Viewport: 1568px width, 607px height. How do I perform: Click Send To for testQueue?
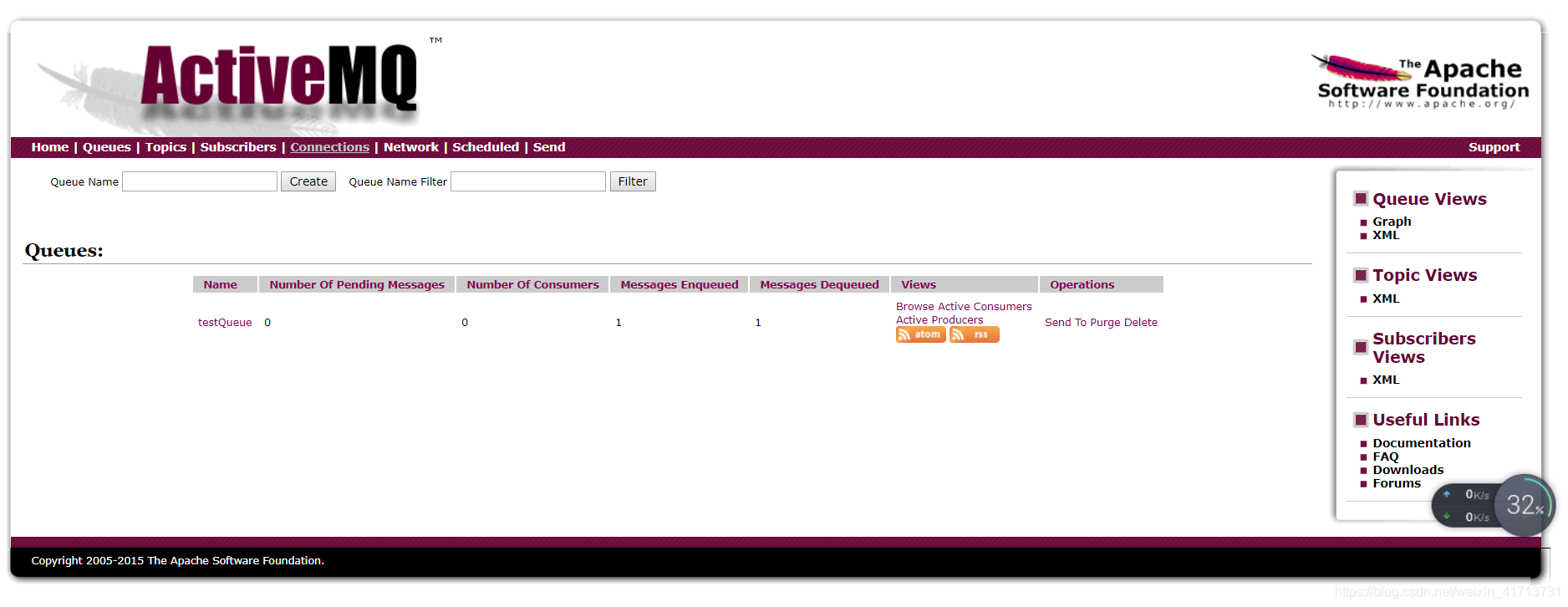pos(1066,323)
